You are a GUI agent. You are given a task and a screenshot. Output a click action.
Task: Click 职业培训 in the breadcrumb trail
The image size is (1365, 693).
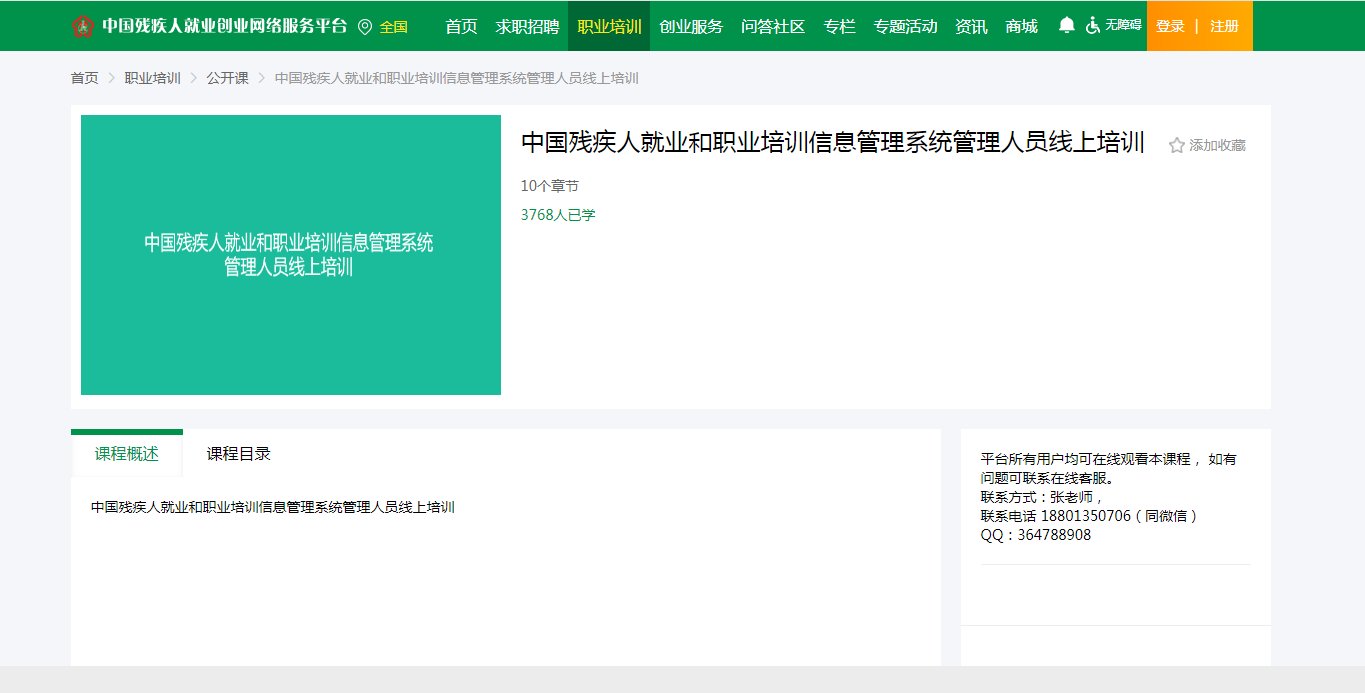(x=152, y=78)
